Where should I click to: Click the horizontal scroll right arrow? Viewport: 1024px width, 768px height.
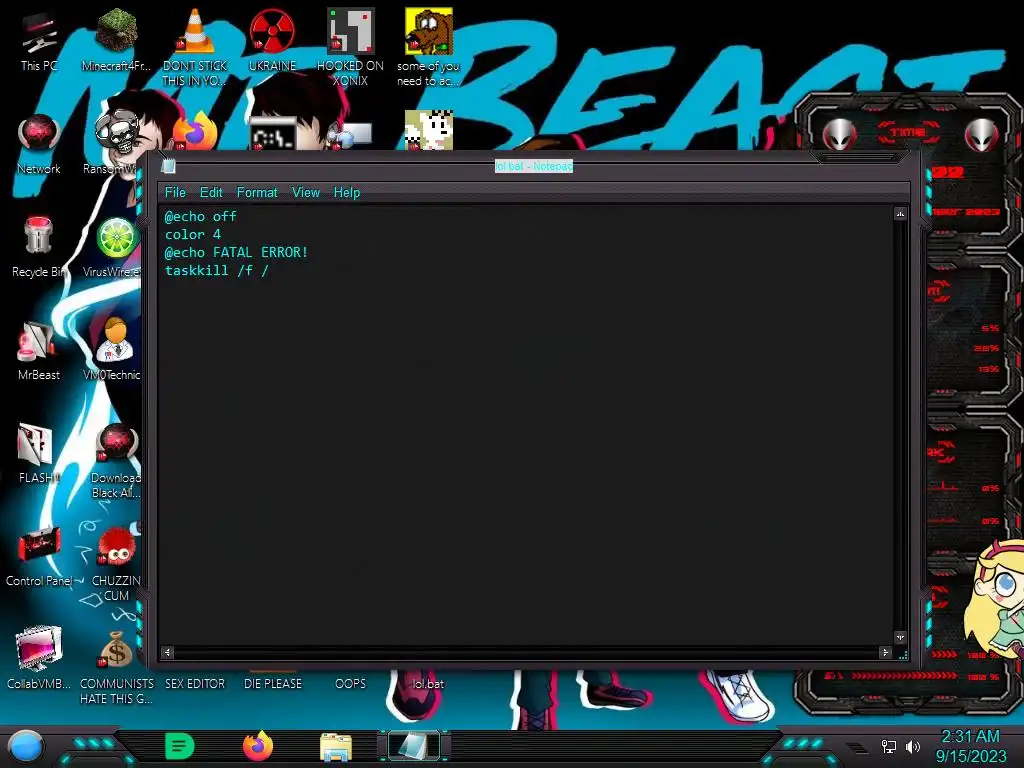point(885,652)
